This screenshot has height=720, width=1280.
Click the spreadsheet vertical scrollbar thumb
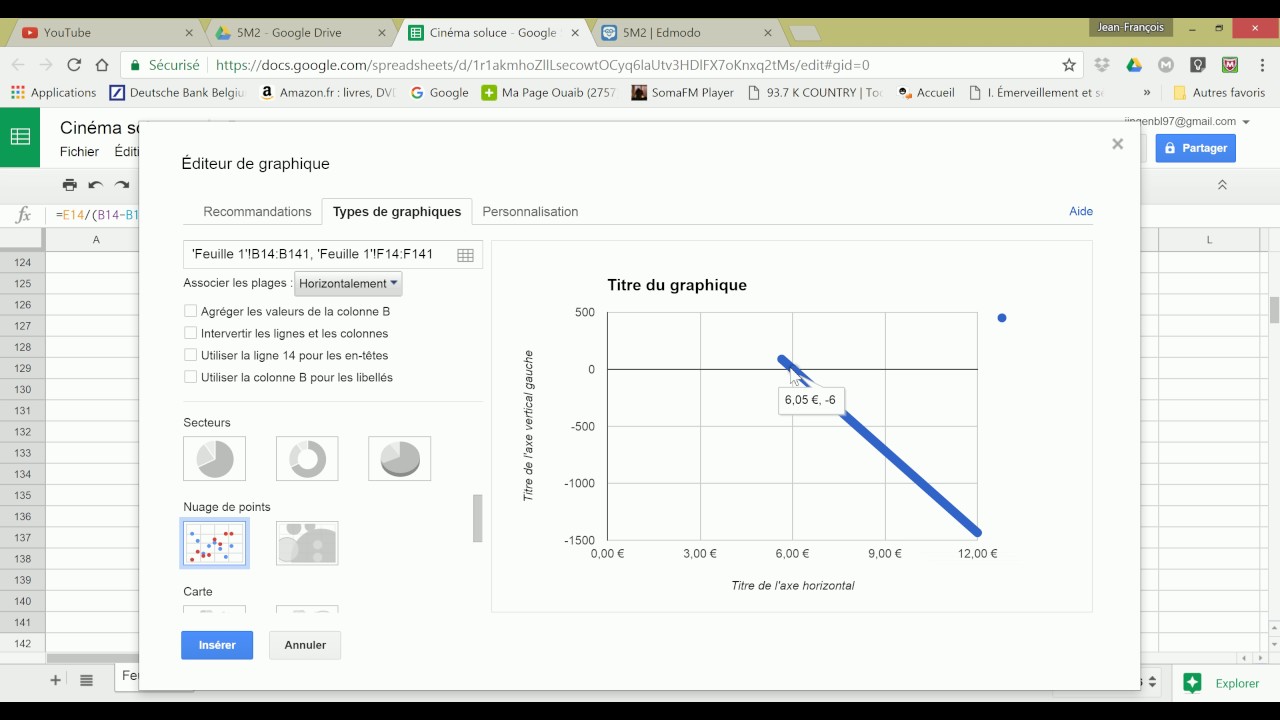tap(1274, 310)
